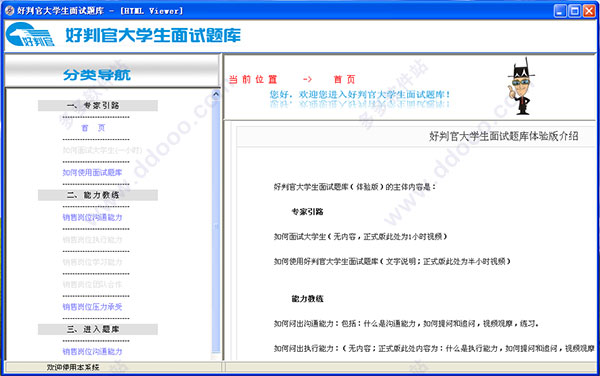The width and height of the screenshot is (600, 376).
Task: Minimize the 好判官大学生面试题库 window
Action: (560, 11)
